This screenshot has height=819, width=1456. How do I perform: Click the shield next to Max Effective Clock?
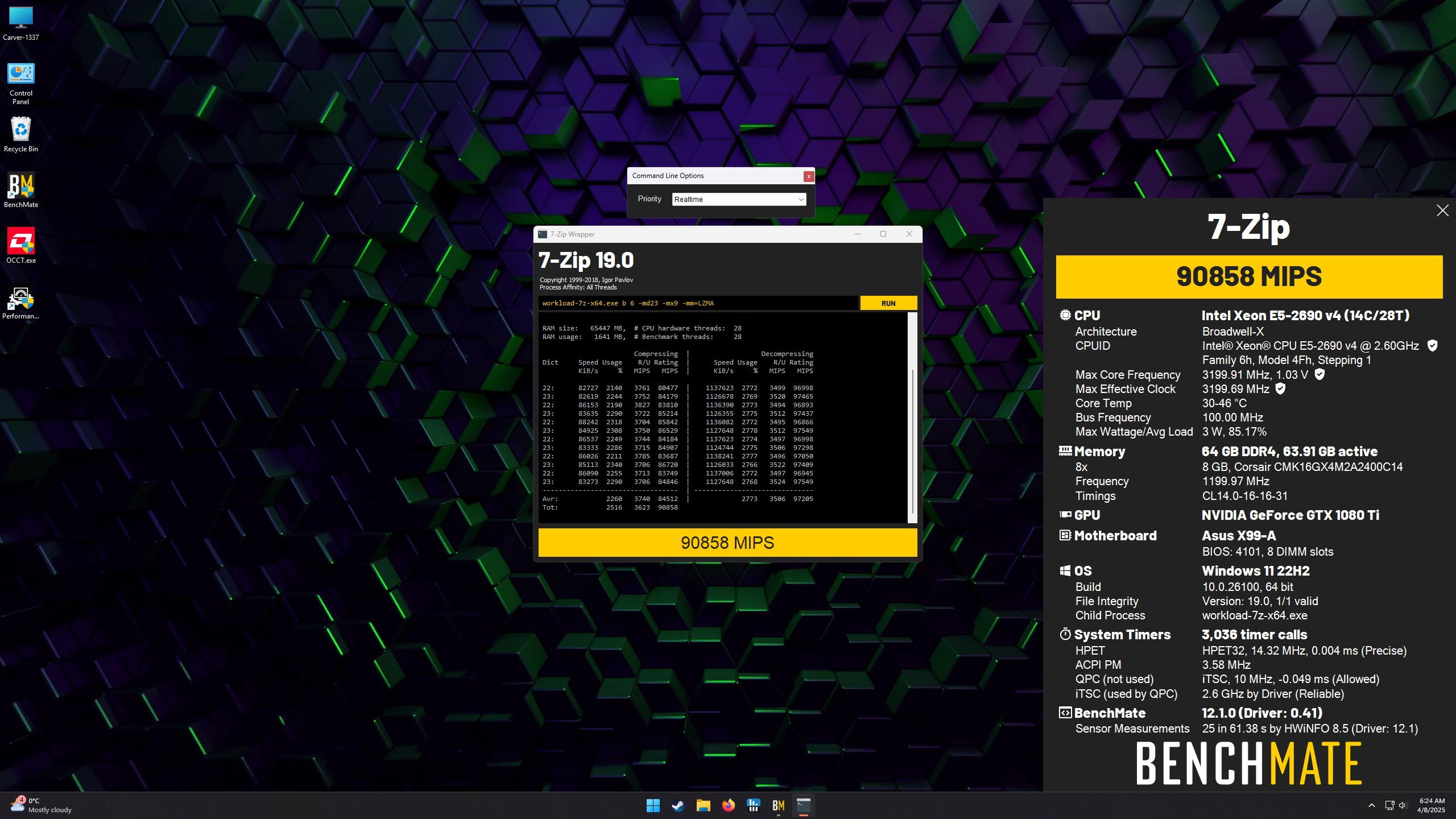pos(1280,388)
